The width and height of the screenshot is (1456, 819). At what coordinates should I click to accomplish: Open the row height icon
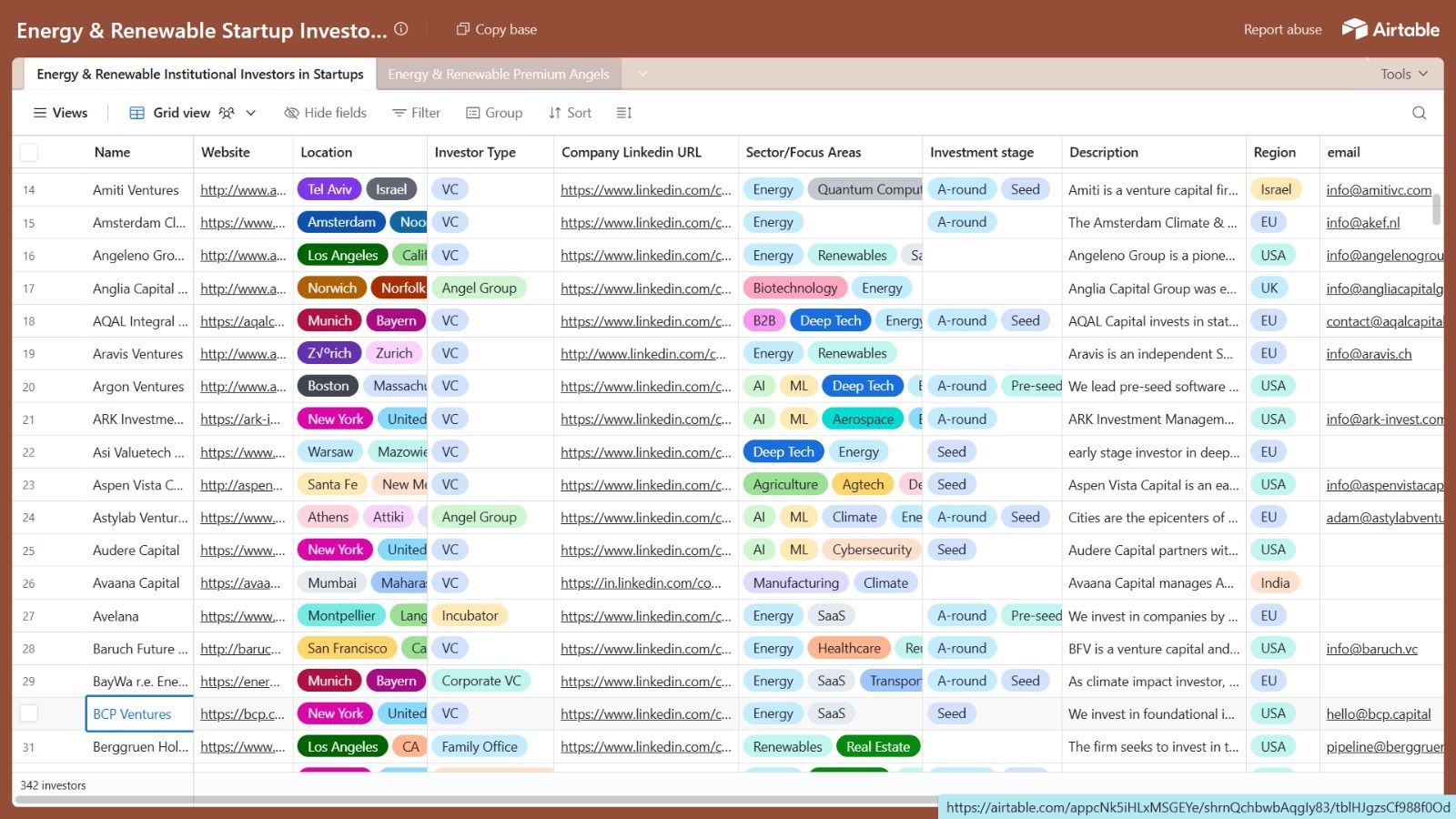point(623,113)
